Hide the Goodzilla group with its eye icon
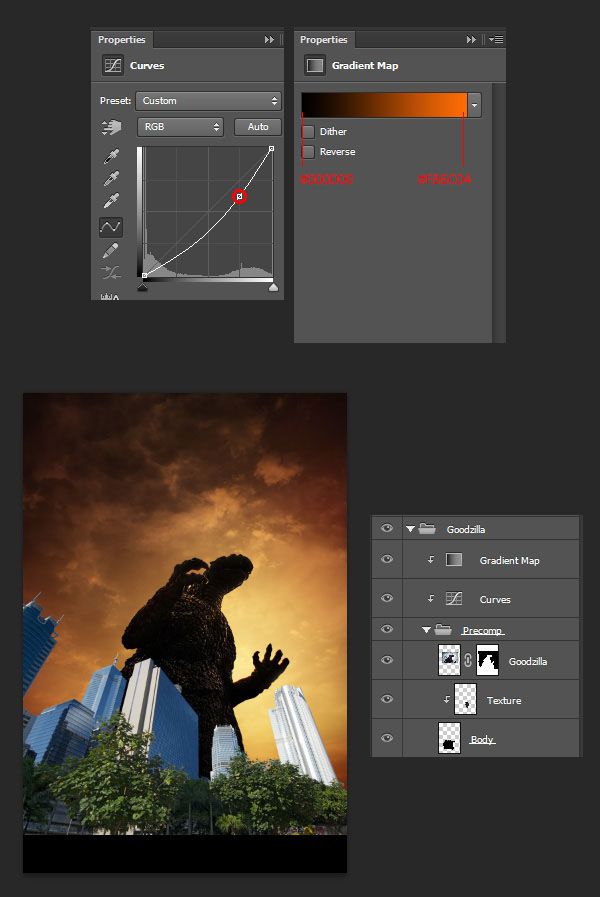Screen dimensions: 600x897 (x=387, y=528)
